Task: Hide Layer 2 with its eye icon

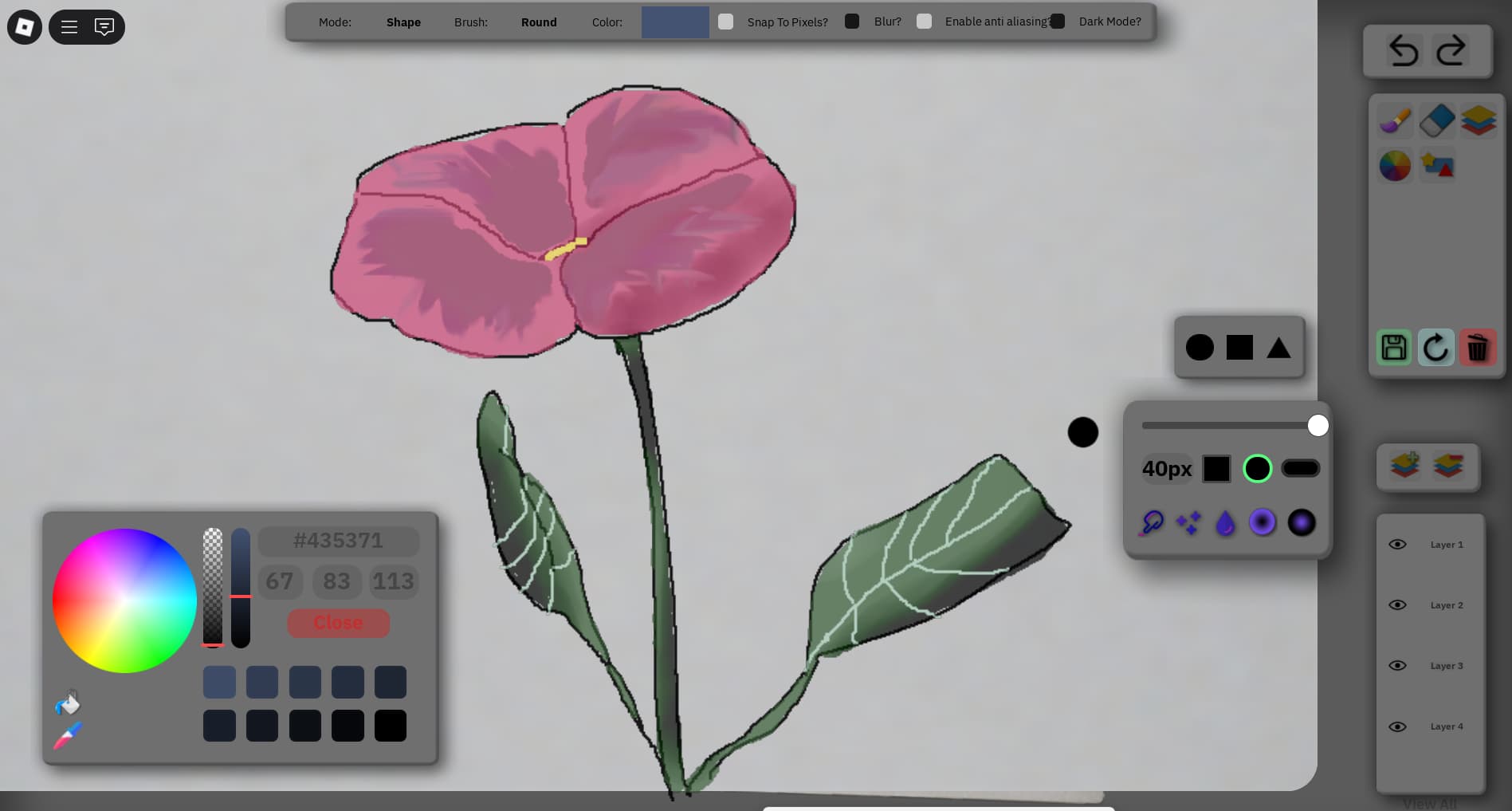Action: click(1398, 604)
